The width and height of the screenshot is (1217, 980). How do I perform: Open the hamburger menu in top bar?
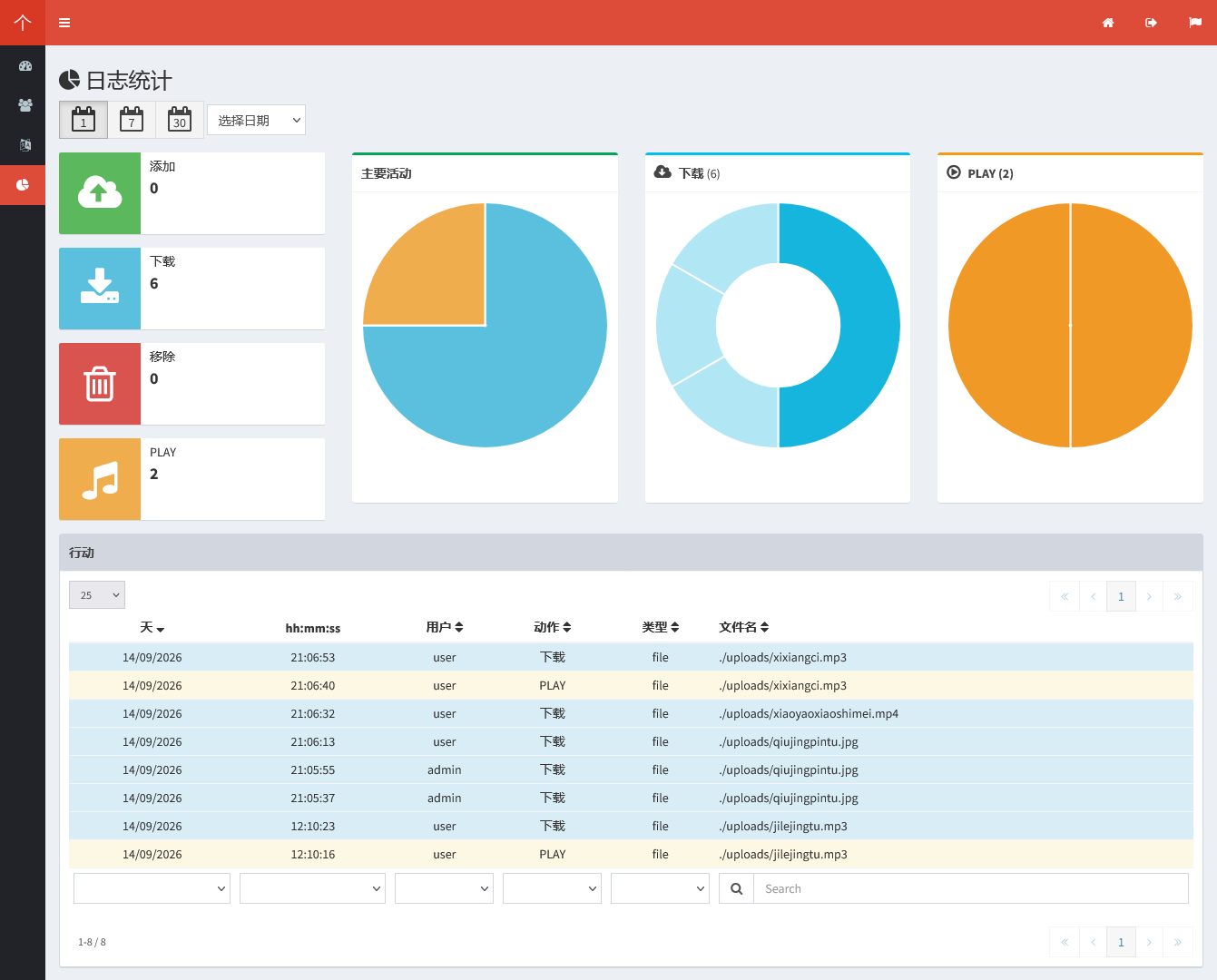(64, 23)
